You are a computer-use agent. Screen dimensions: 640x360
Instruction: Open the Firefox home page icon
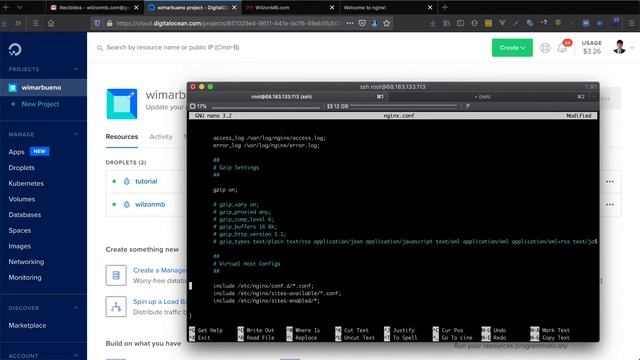[51, 23]
